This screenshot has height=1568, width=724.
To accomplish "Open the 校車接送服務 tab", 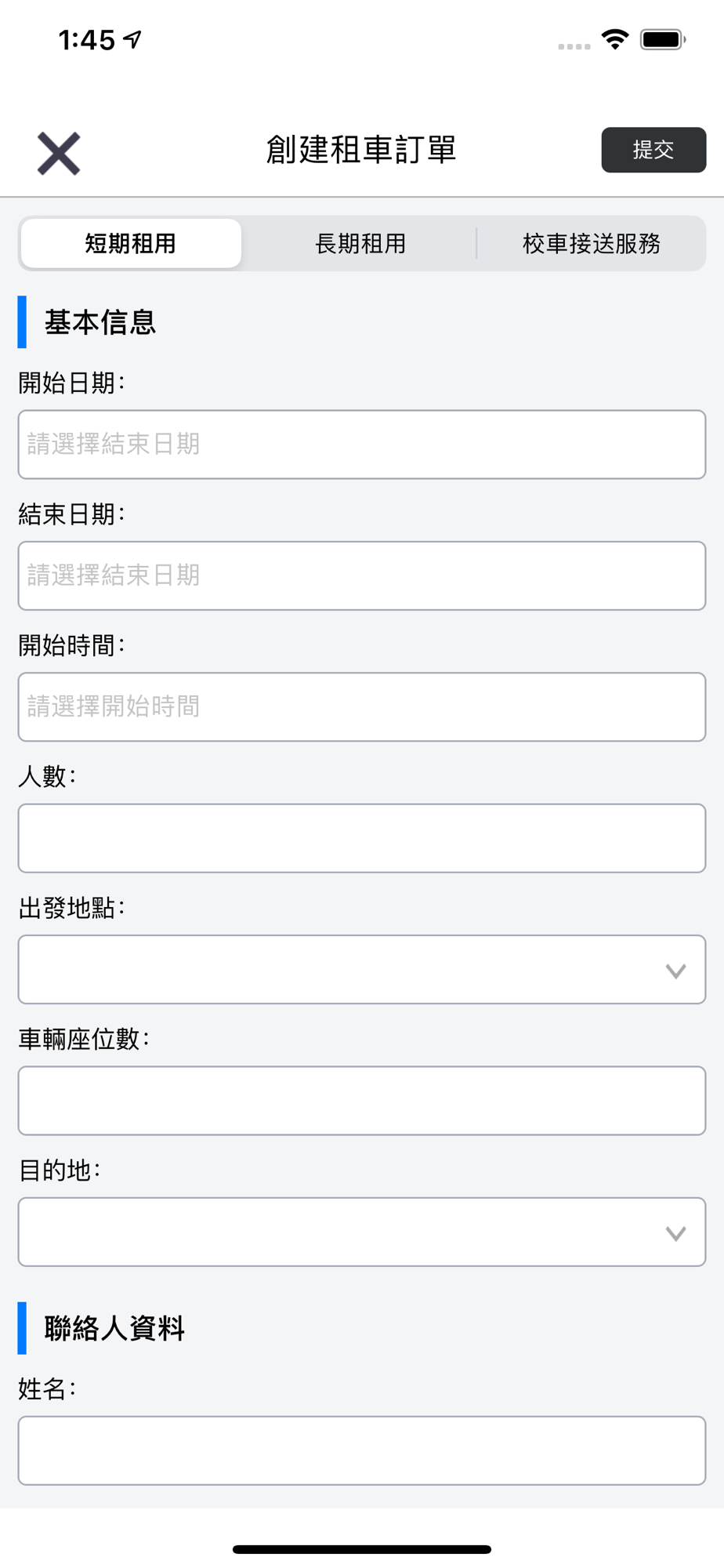I will (592, 244).
